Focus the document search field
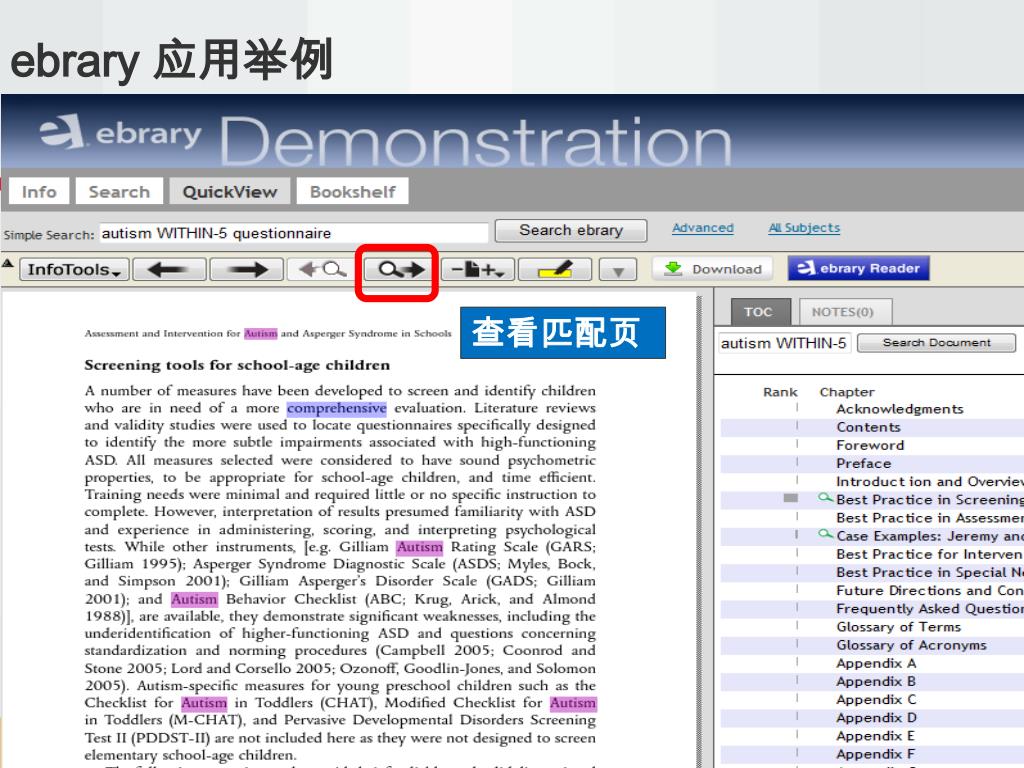Viewport: 1024px width, 768px height. (784, 343)
